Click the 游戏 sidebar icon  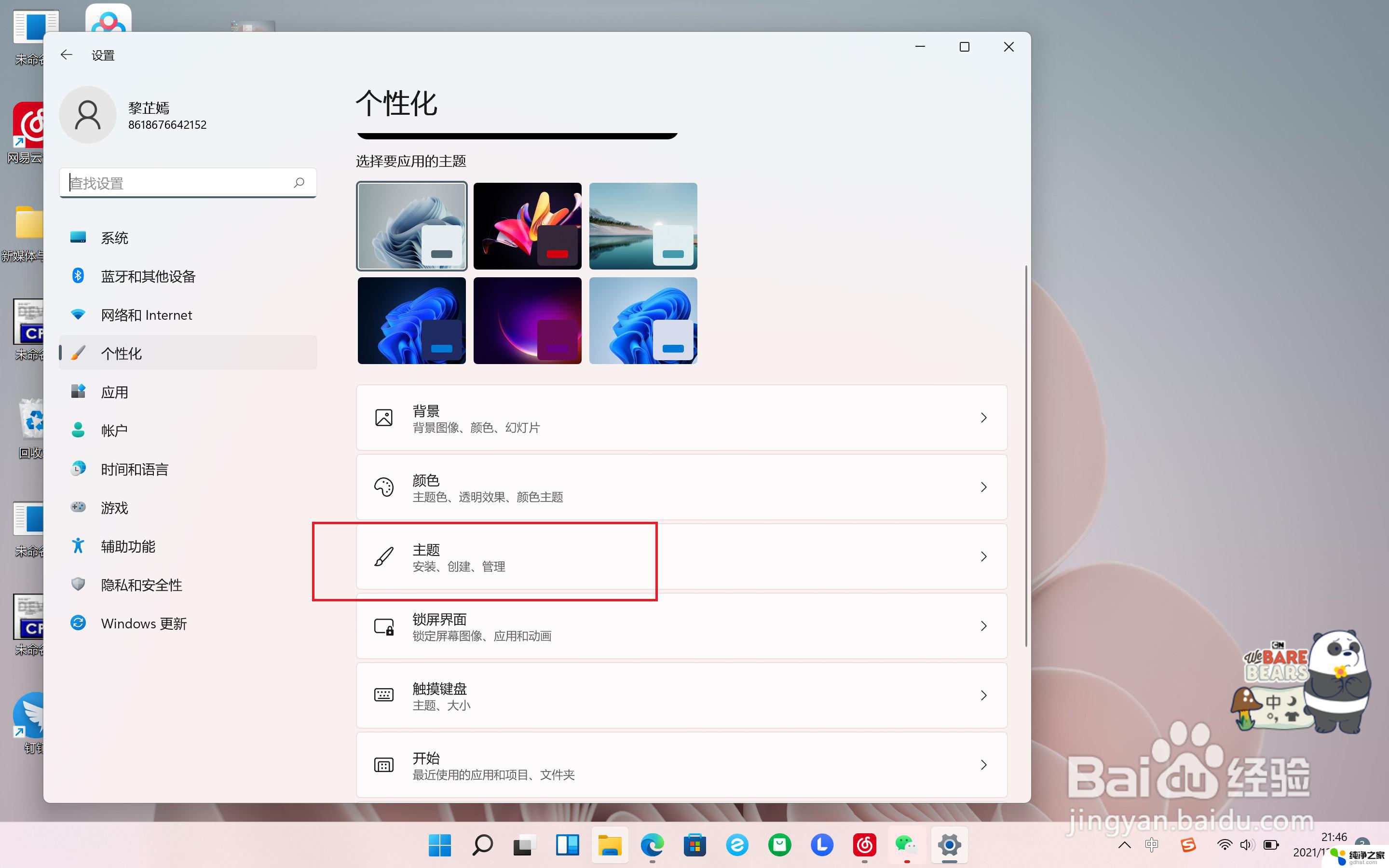tap(79, 507)
